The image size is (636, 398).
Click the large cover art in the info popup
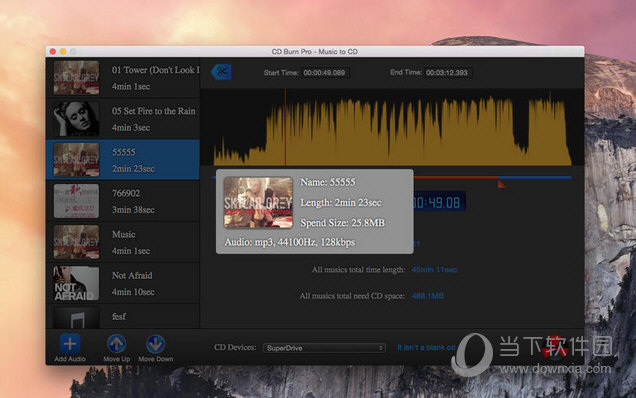pyautogui.click(x=258, y=202)
